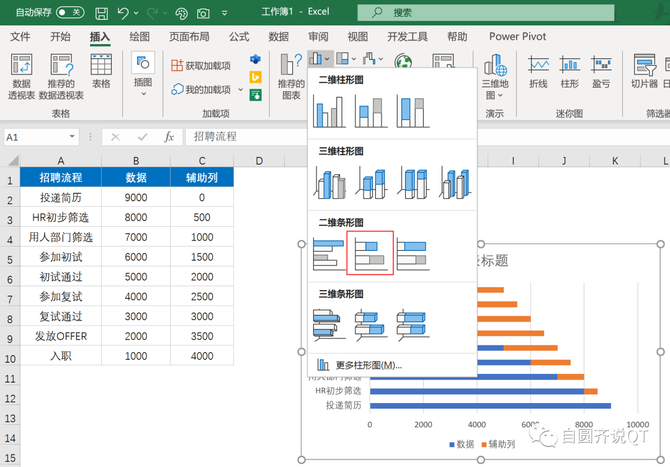Click the Save icon in title bar
670x467 pixels.
click(101, 13)
